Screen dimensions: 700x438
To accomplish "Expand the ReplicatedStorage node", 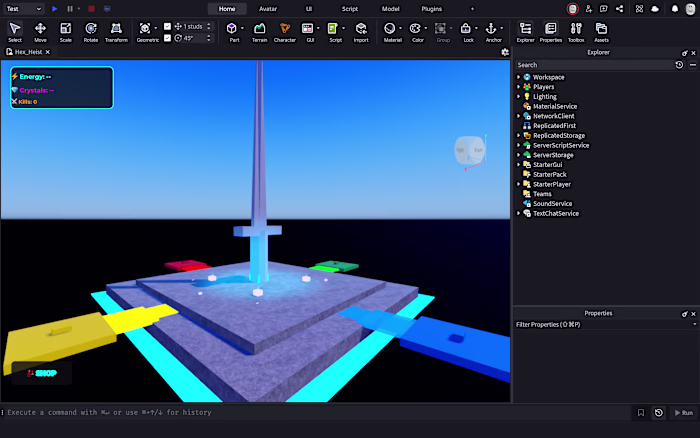I will pyautogui.click(x=518, y=135).
